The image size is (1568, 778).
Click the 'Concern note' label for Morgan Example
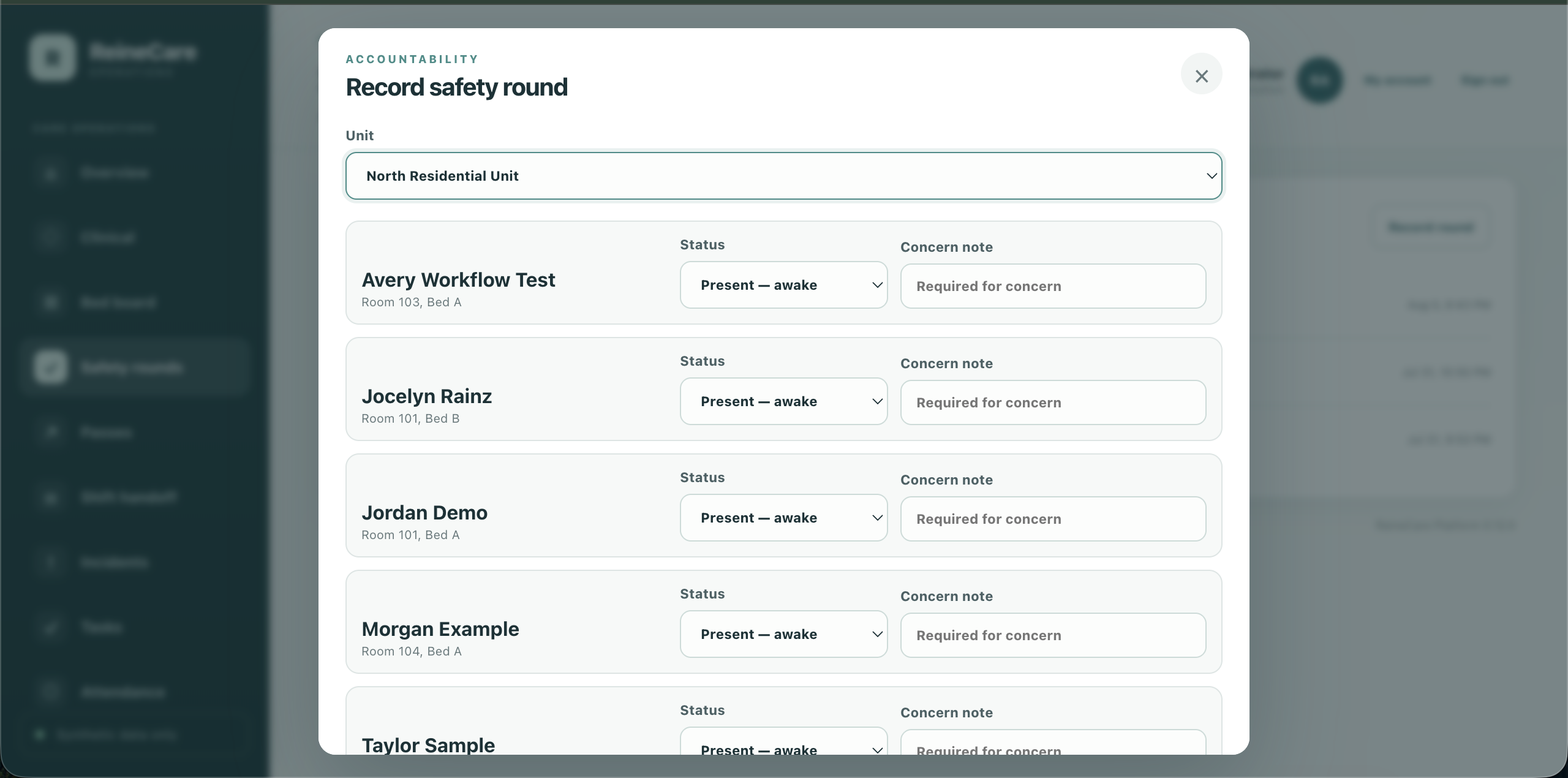pyautogui.click(x=946, y=596)
